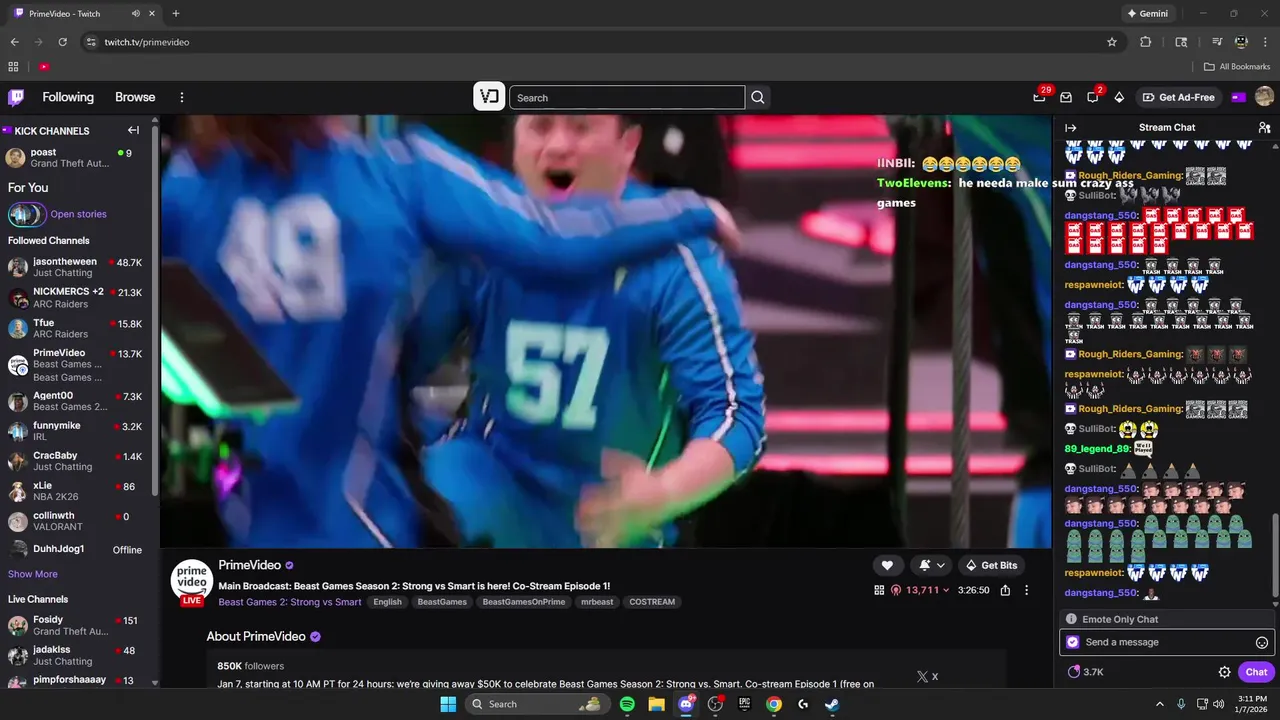
Task: Reload the page
Action: click(x=62, y=42)
